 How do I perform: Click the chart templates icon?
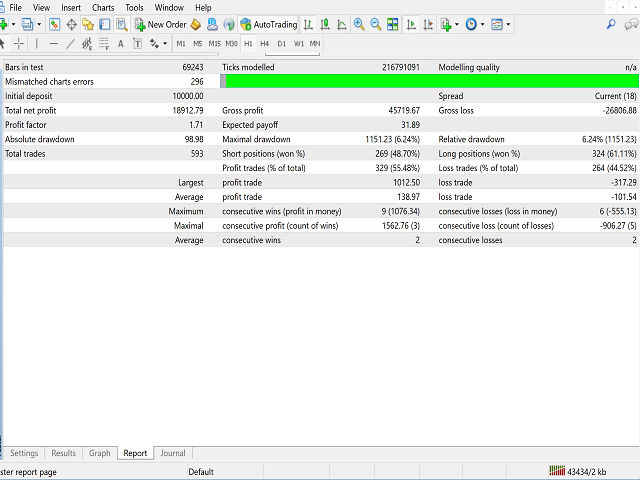click(497, 24)
